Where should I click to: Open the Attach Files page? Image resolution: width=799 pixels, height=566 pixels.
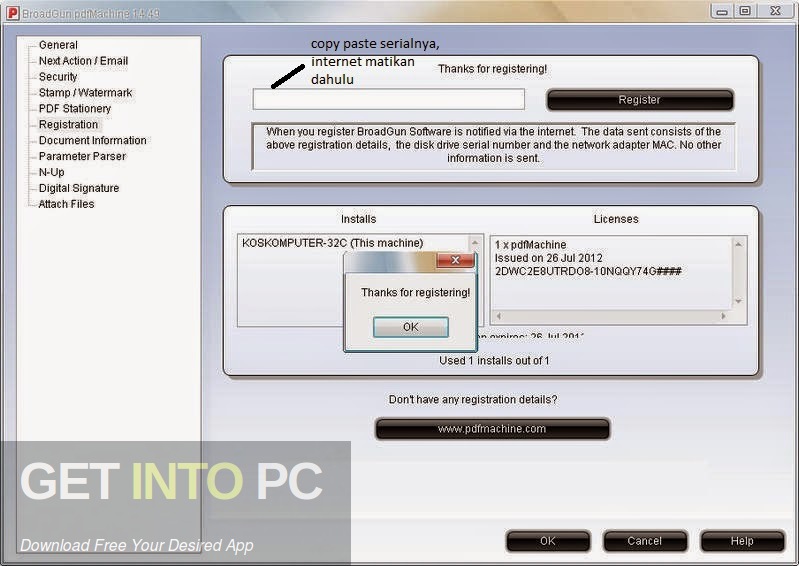66,204
